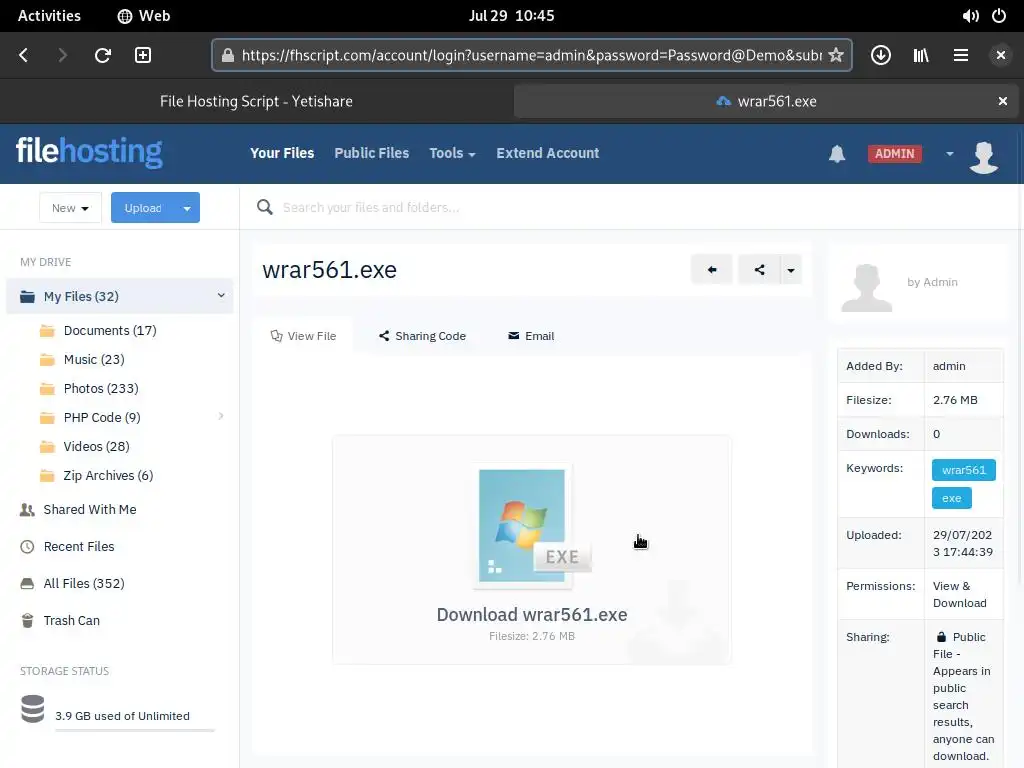Click the Trash Can icon in sidebar
Image resolution: width=1024 pixels, height=768 pixels.
[x=27, y=620]
